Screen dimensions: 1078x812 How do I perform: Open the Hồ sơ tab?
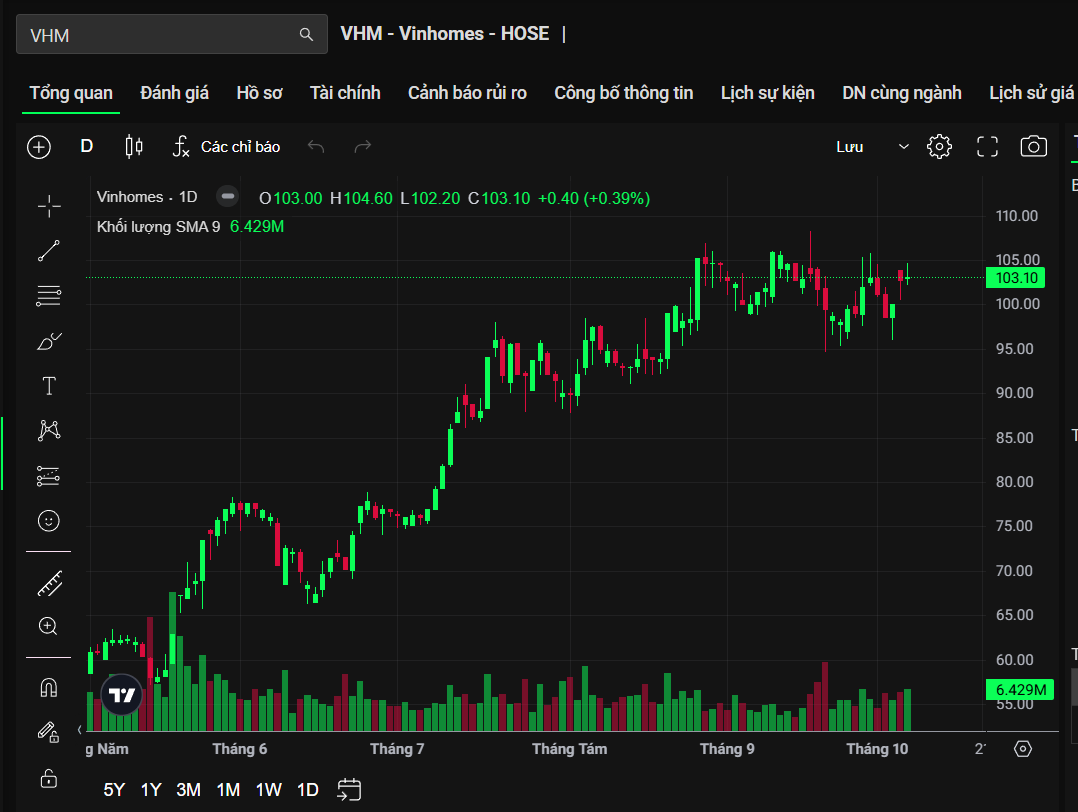pyautogui.click(x=259, y=93)
